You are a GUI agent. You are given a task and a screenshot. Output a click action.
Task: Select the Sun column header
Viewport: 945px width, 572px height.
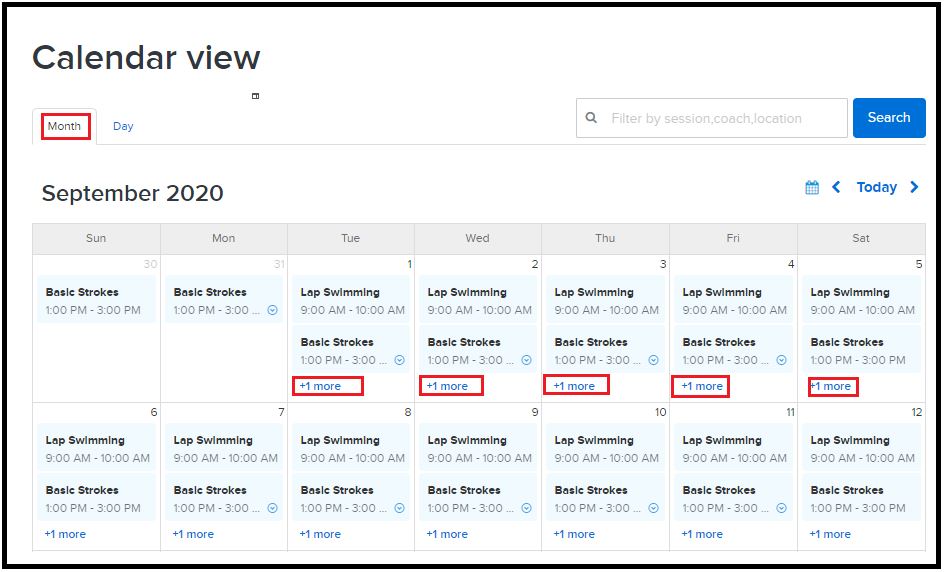point(96,239)
